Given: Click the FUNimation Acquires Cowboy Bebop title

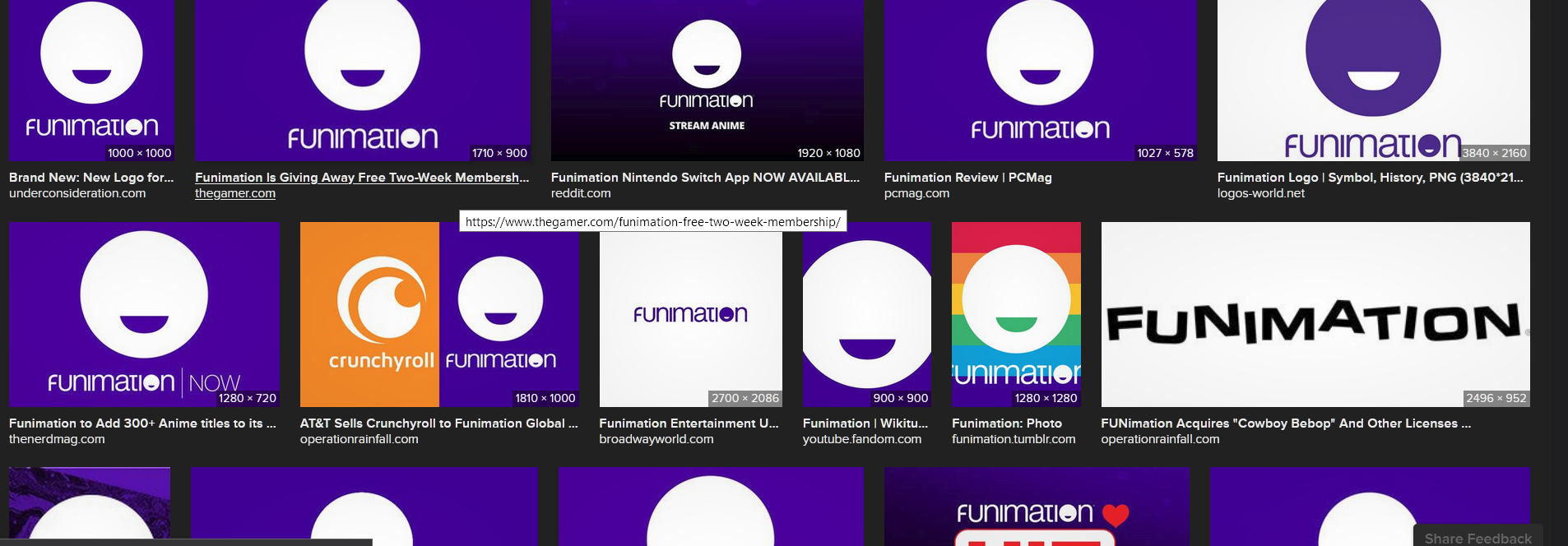Looking at the screenshot, I should [1286, 423].
